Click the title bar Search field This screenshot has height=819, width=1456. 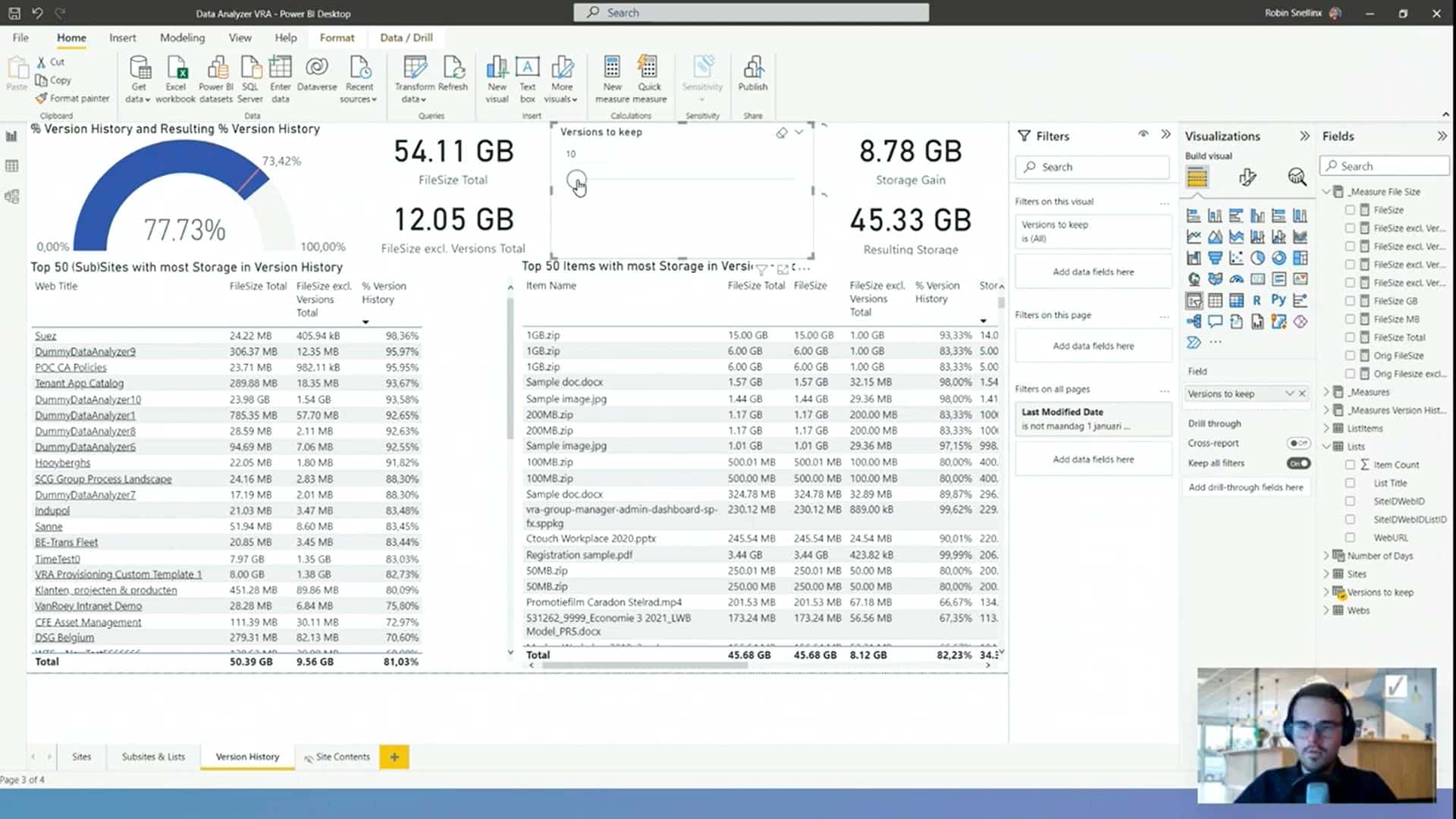(751, 13)
